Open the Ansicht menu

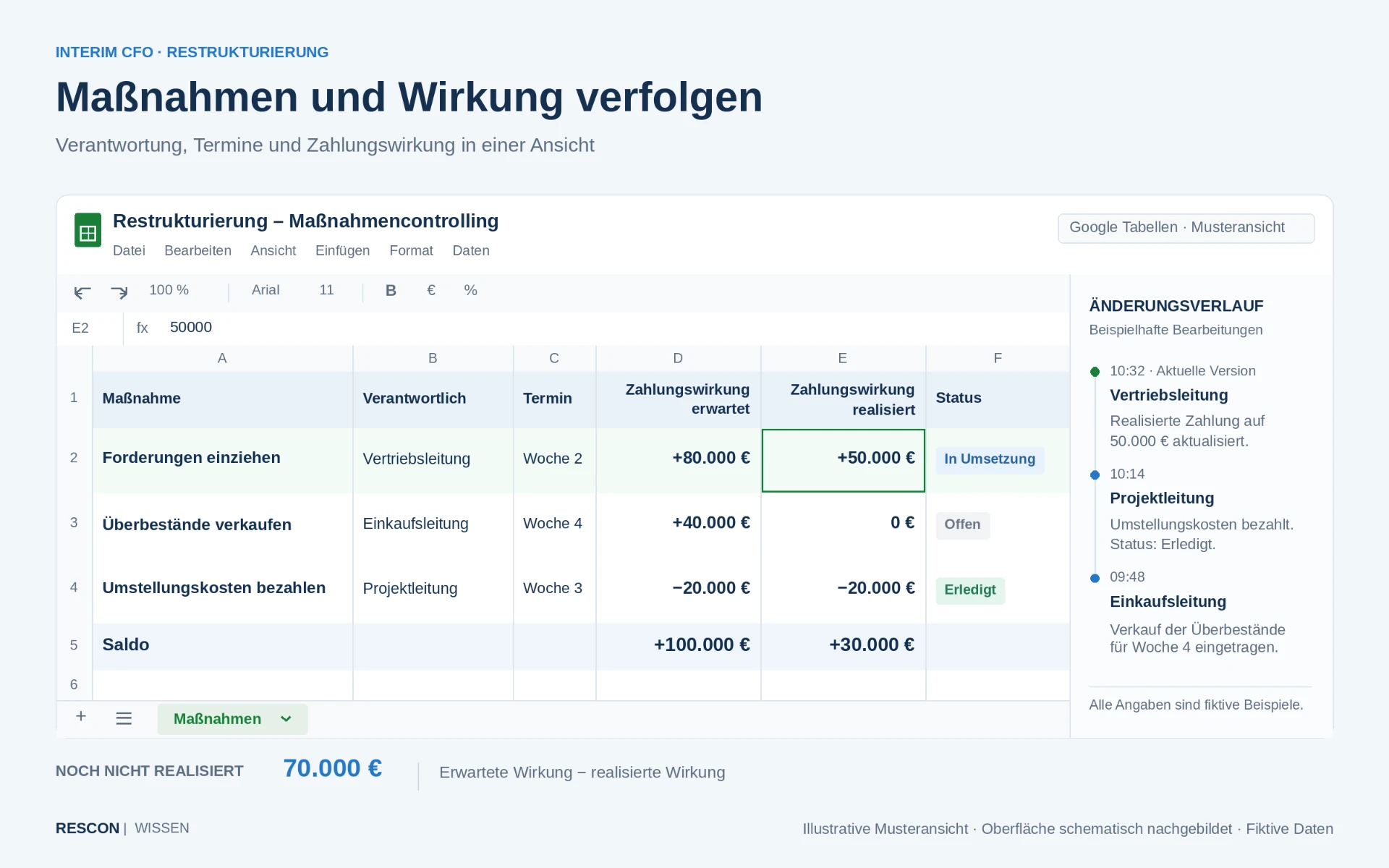(273, 251)
